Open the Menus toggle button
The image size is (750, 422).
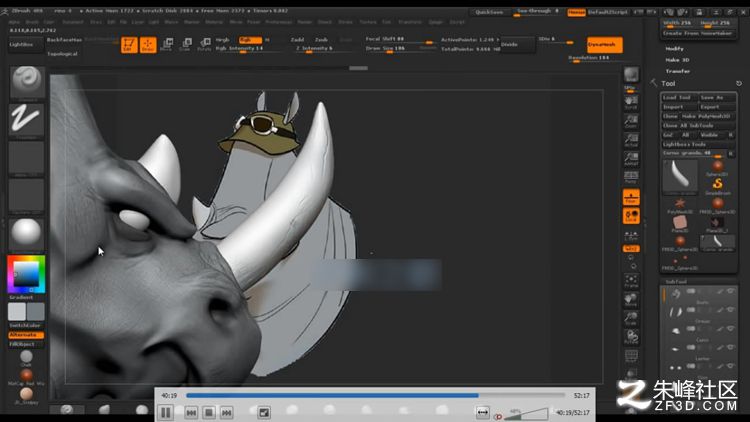[576, 12]
